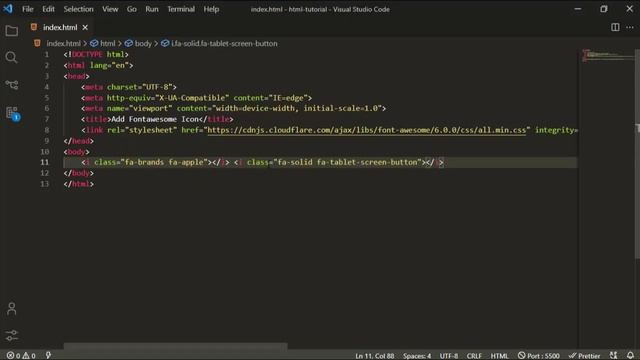The width and height of the screenshot is (640, 360).
Task: Click Ln 11, Col 88 cursor position
Action: (374, 356)
